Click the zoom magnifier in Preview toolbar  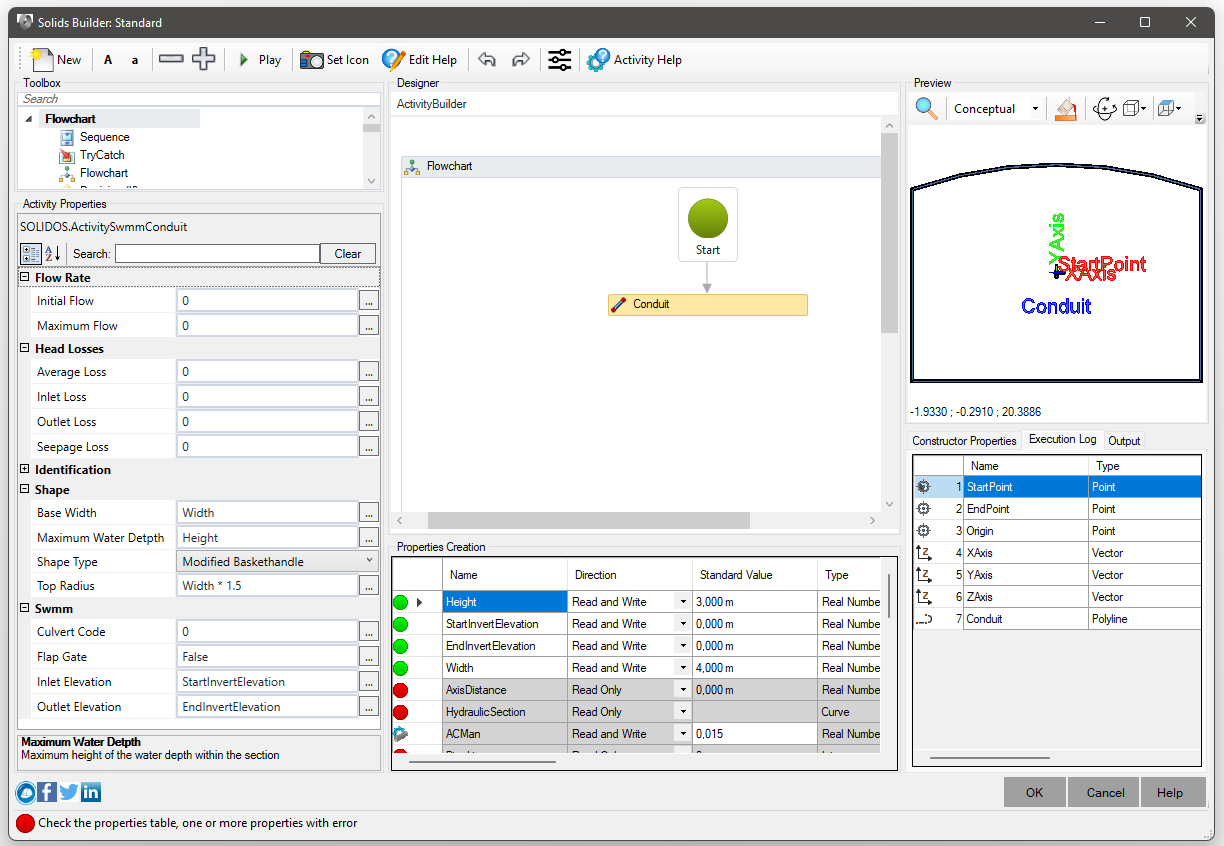927,109
